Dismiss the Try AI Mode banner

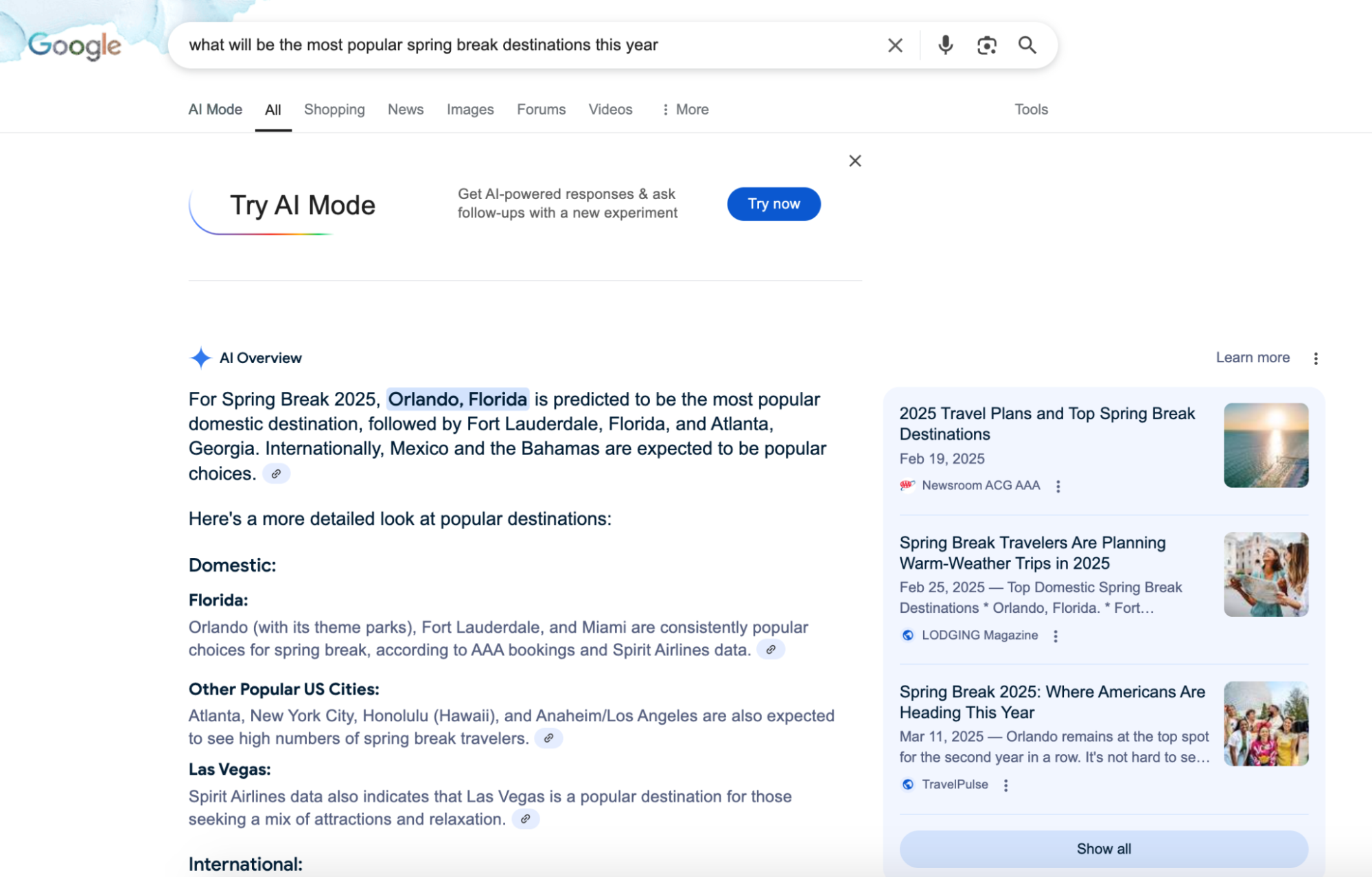click(x=854, y=161)
